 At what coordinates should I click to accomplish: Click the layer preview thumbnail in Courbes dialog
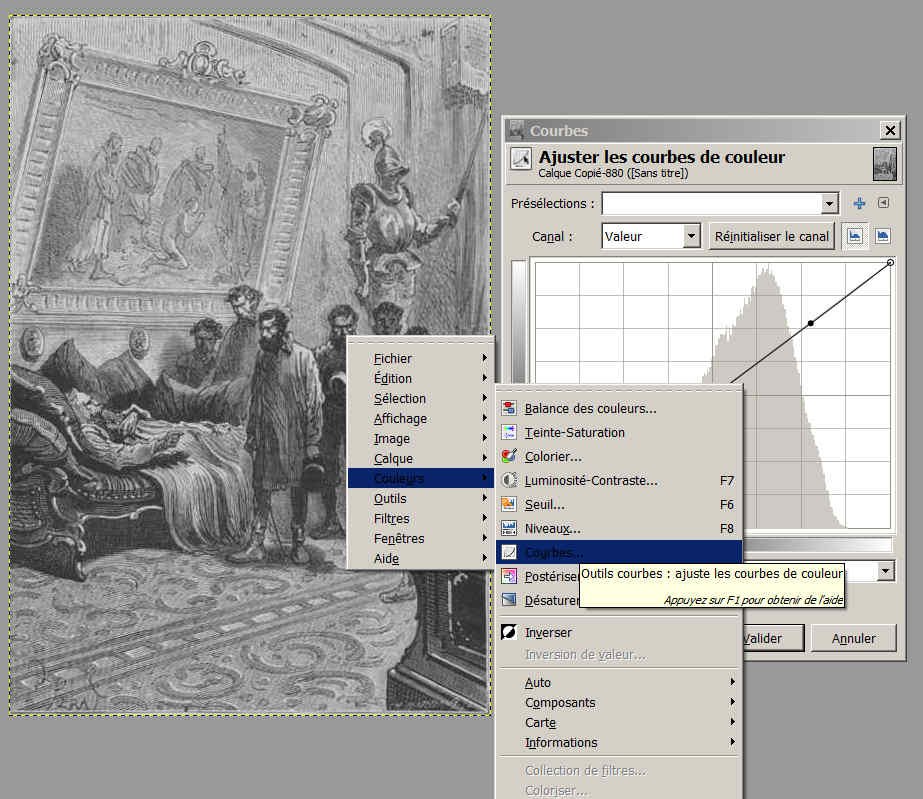tap(884, 163)
